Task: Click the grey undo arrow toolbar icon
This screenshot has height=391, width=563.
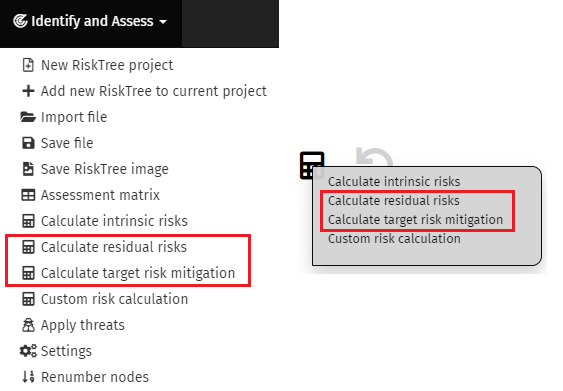Action: 374,157
